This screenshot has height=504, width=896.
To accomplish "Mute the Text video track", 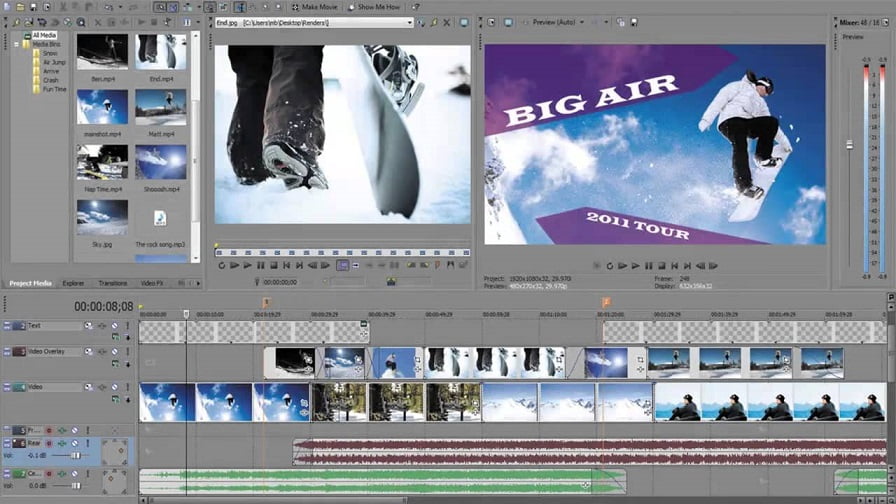I will coord(114,326).
